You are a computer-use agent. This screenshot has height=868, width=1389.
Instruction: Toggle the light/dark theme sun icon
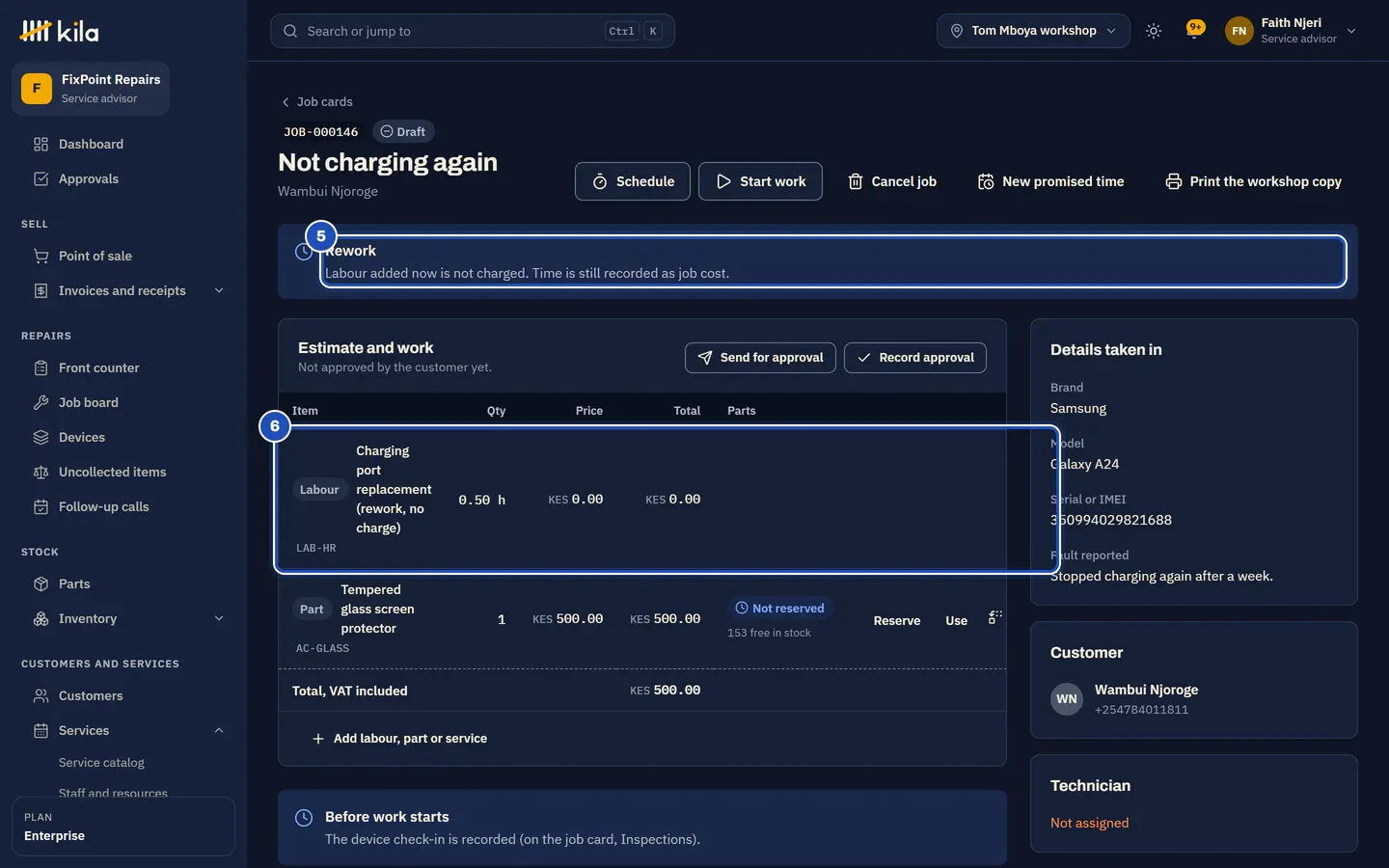pos(1154,31)
